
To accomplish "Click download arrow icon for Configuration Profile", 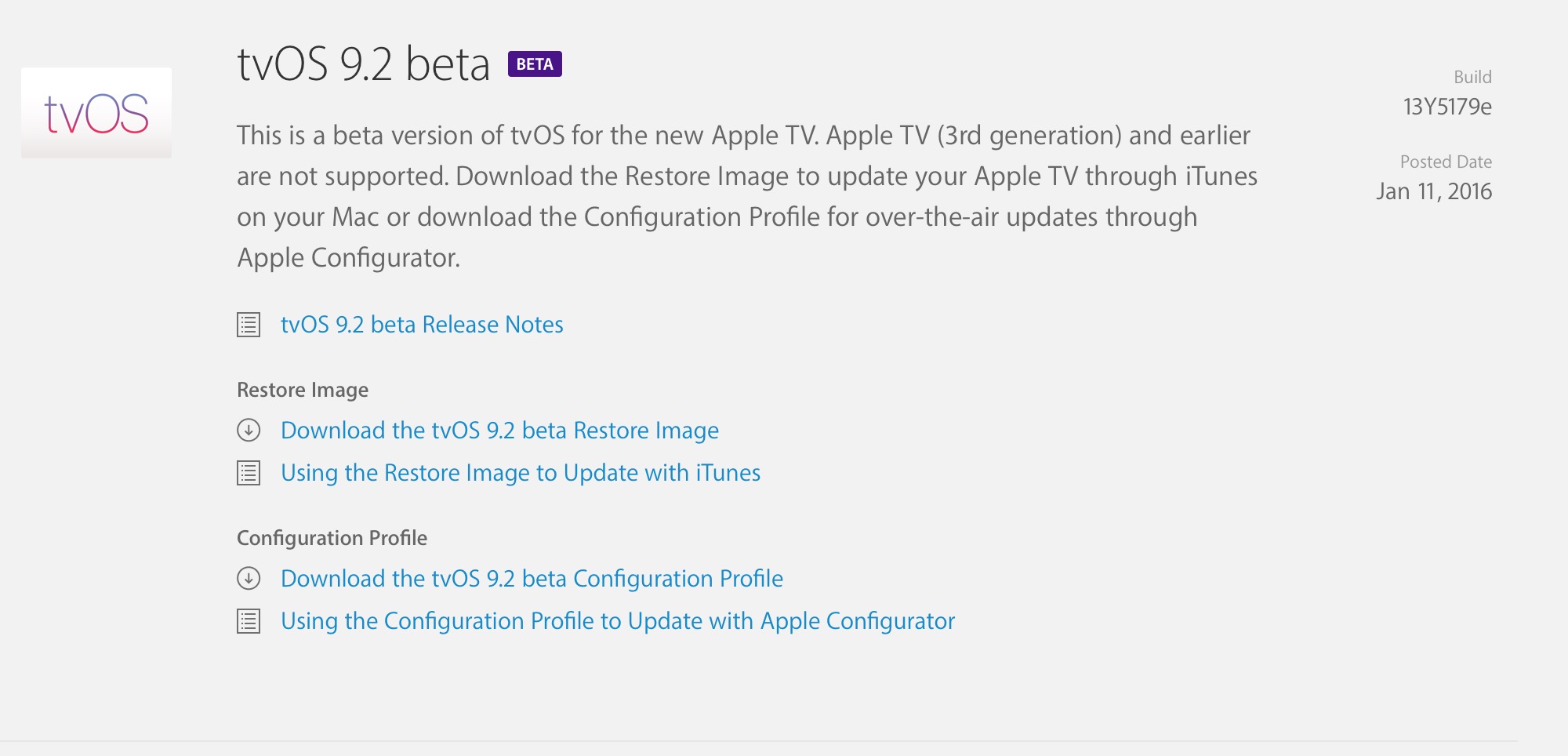I will coord(249,578).
